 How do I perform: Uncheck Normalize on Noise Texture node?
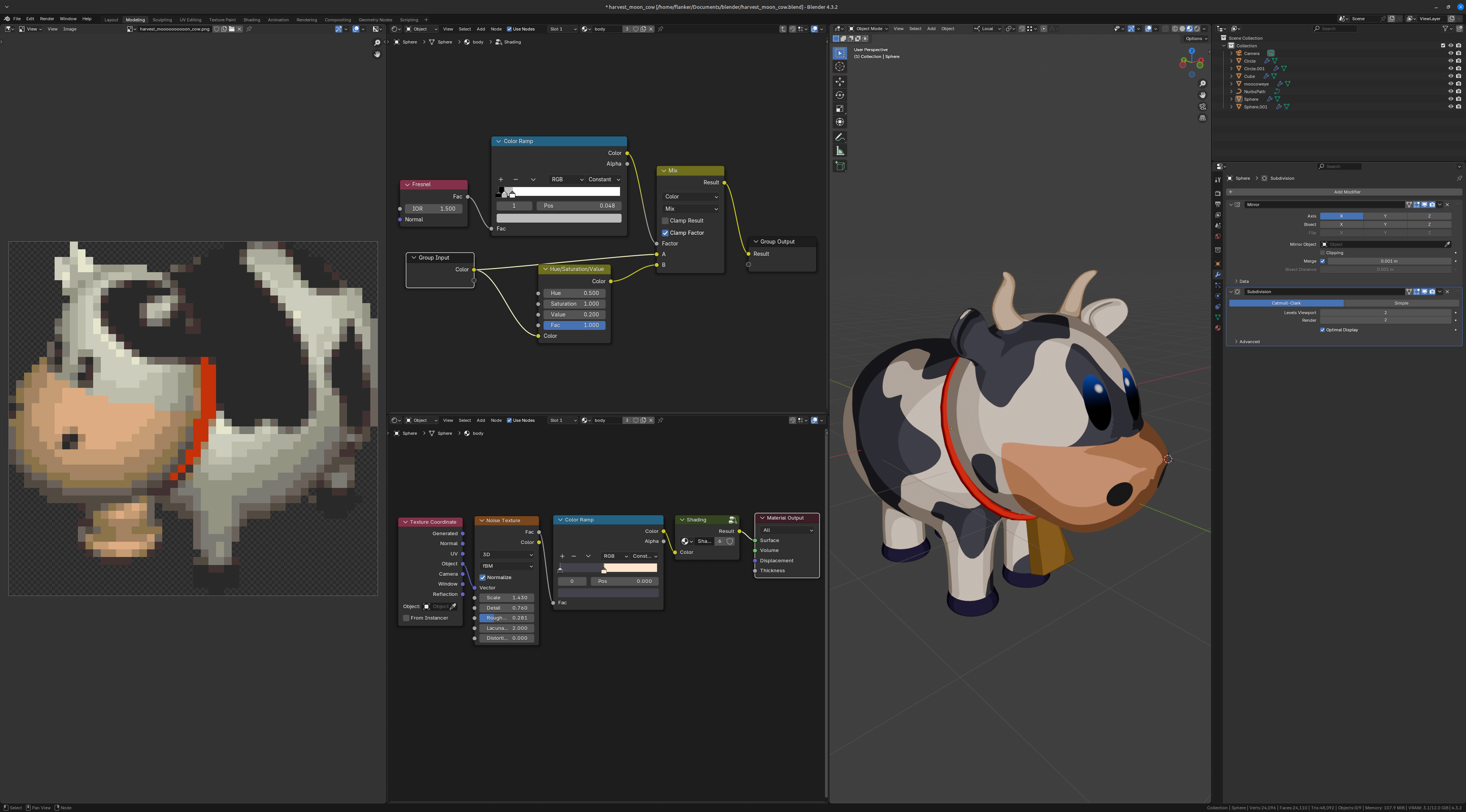click(x=483, y=578)
